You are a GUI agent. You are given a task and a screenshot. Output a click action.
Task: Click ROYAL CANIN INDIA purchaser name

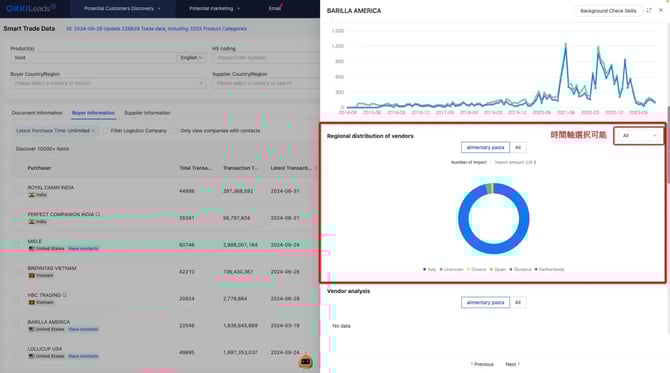coord(50,188)
